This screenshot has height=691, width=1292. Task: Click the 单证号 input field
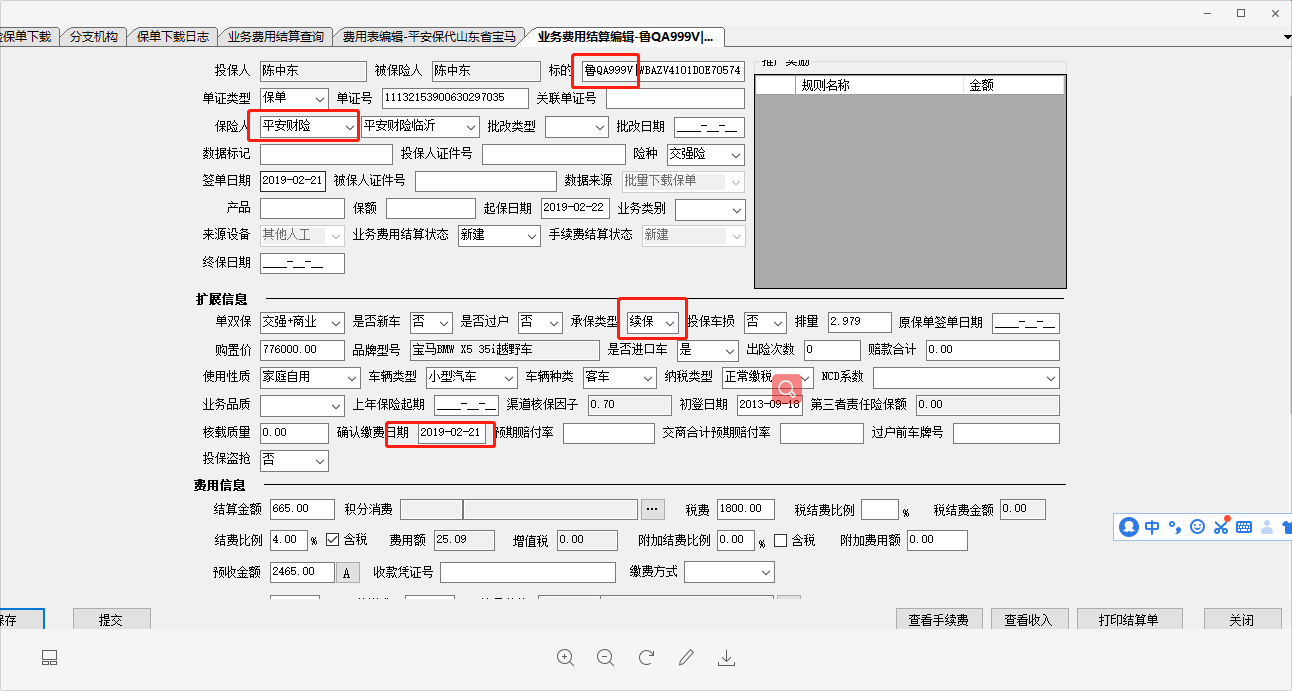tap(453, 98)
